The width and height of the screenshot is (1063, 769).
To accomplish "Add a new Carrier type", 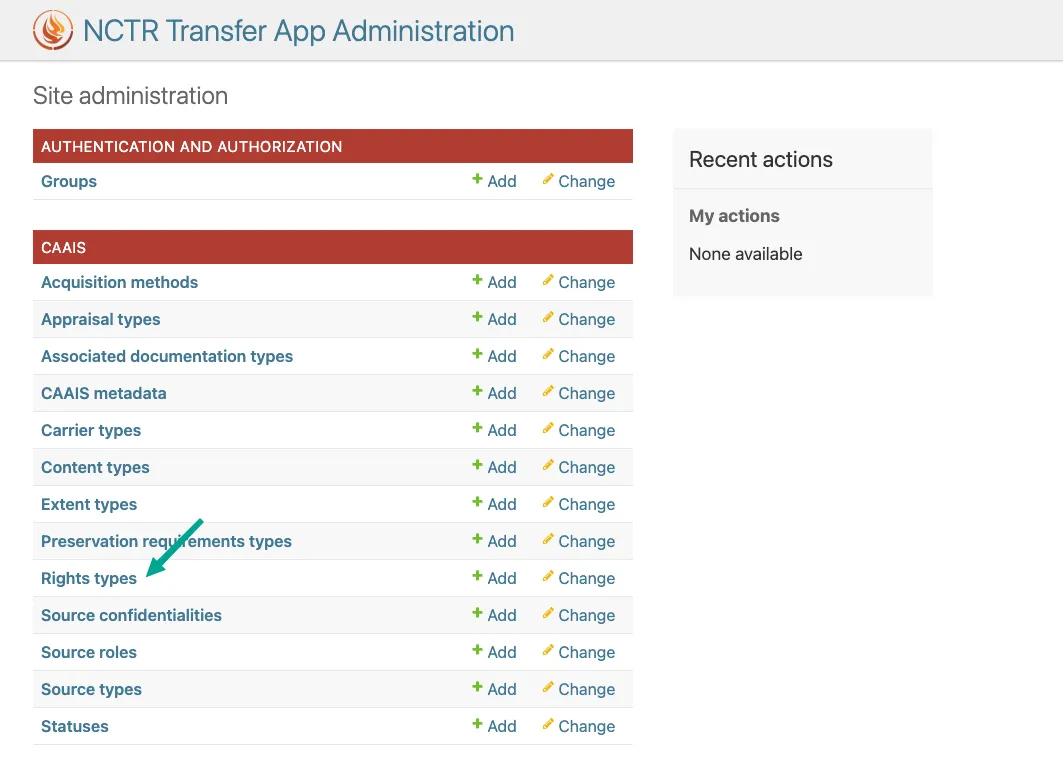I will coord(502,431).
